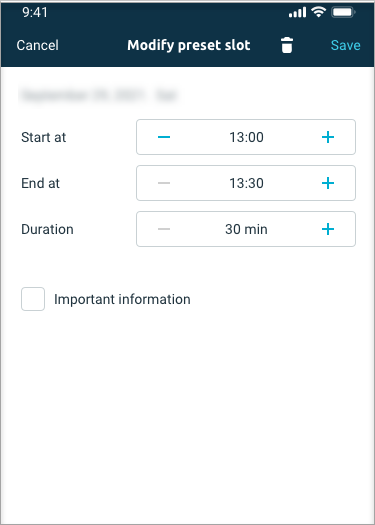Image resolution: width=375 pixels, height=525 pixels.
Task: Enable the Important information checkbox
Action: pos(33,299)
